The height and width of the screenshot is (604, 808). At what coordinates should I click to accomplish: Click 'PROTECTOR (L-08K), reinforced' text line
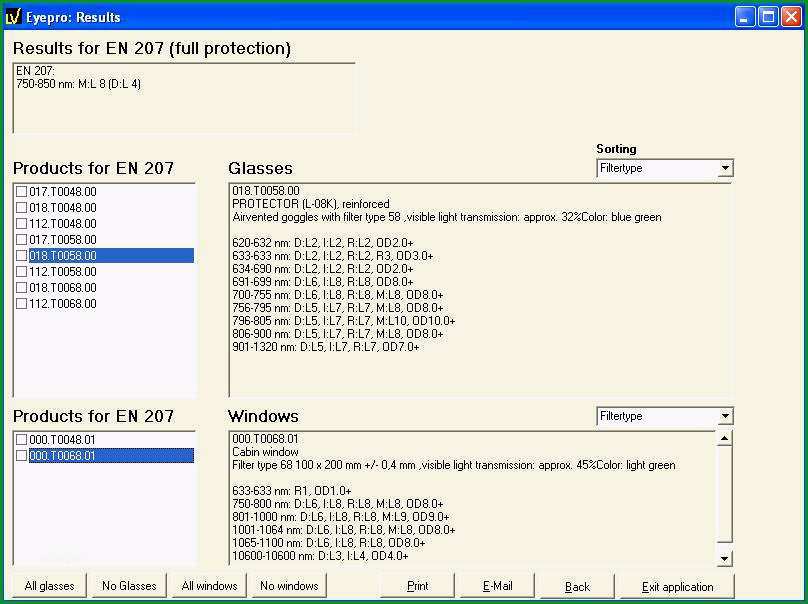point(311,204)
